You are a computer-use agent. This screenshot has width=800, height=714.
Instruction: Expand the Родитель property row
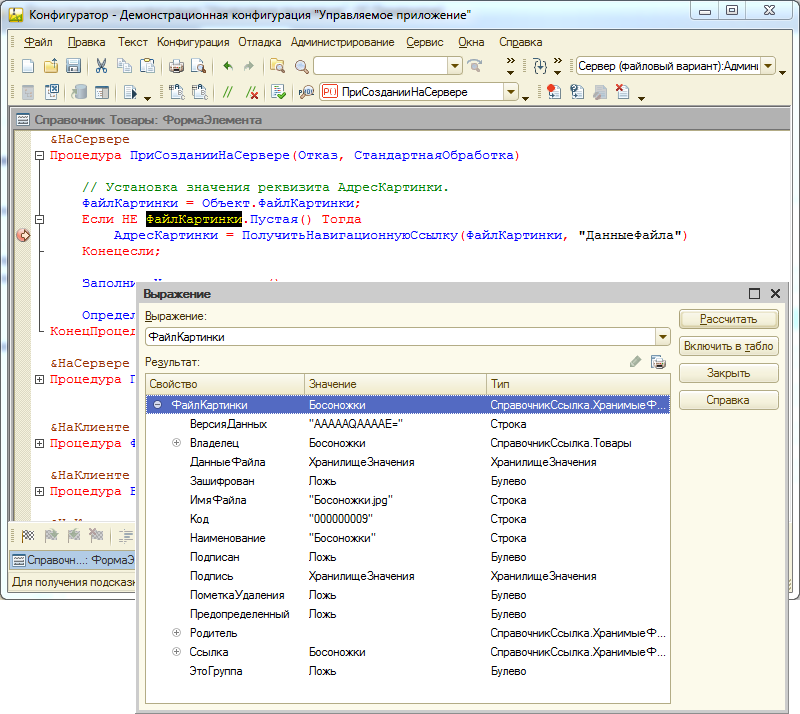tap(176, 633)
